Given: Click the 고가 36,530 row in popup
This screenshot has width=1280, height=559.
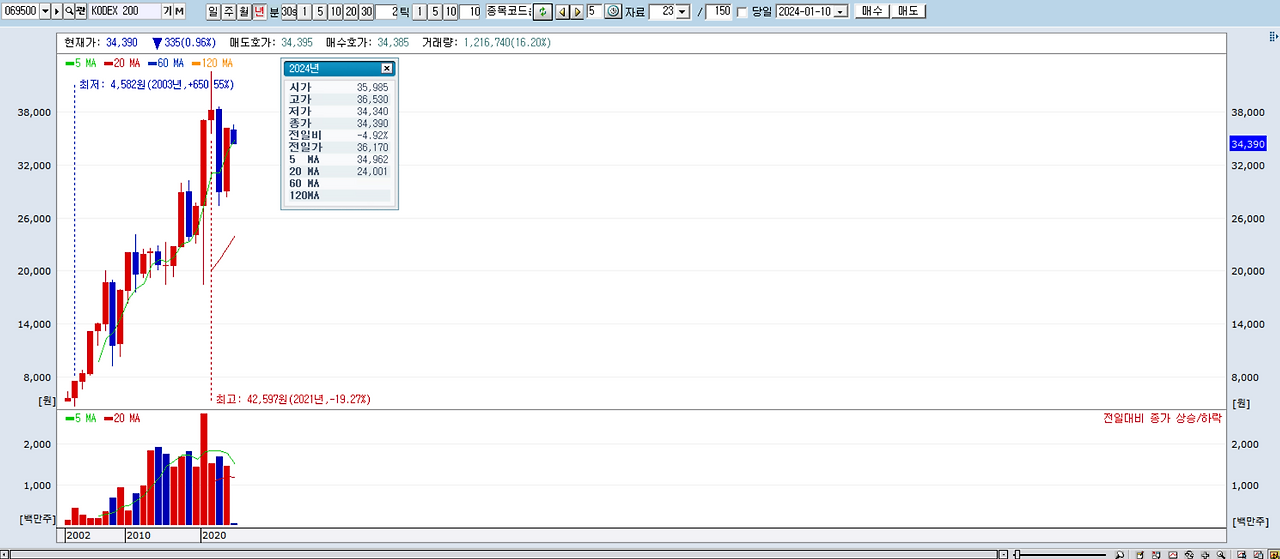Looking at the screenshot, I should click(x=338, y=99).
